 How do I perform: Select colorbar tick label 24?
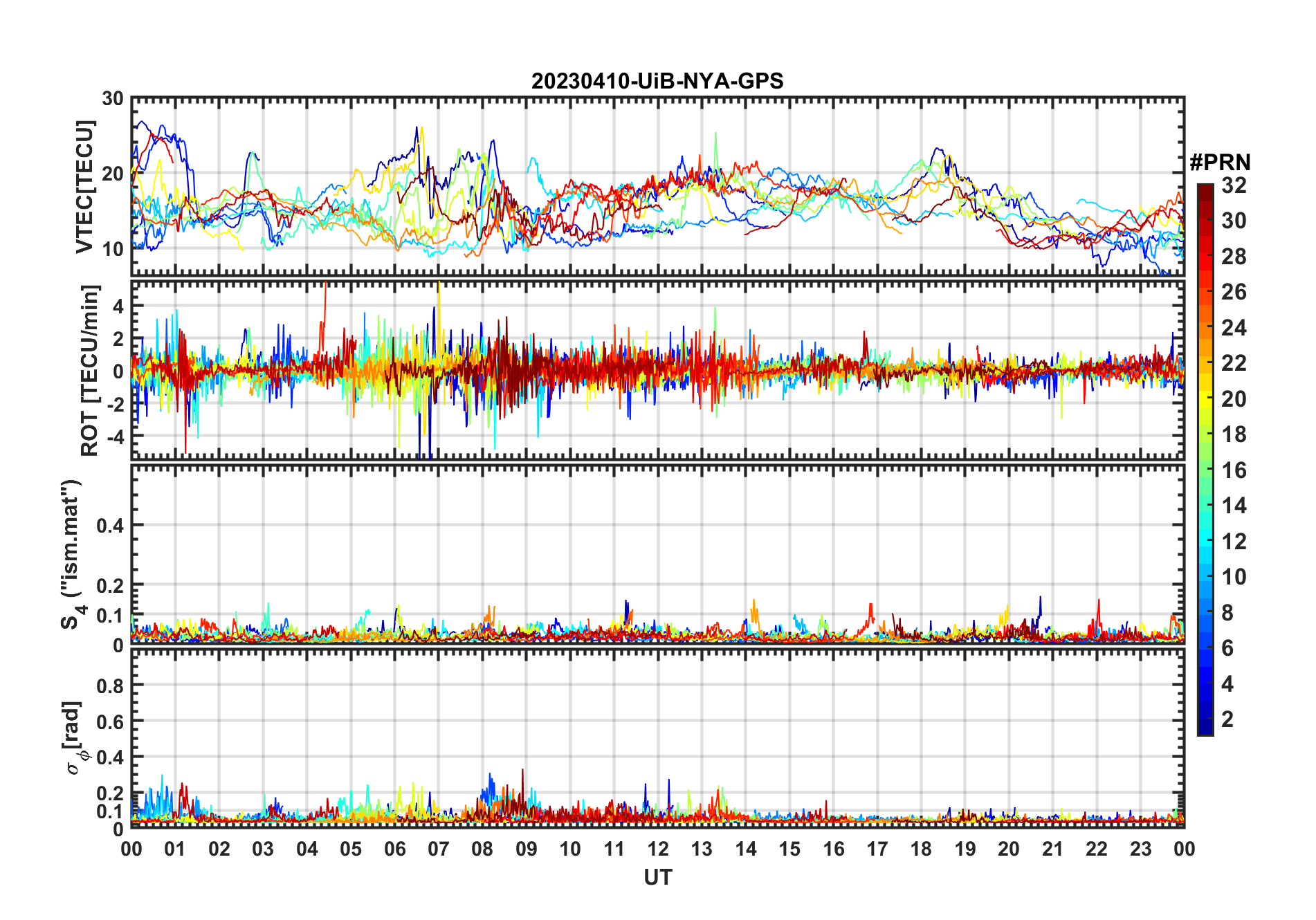[1234, 328]
